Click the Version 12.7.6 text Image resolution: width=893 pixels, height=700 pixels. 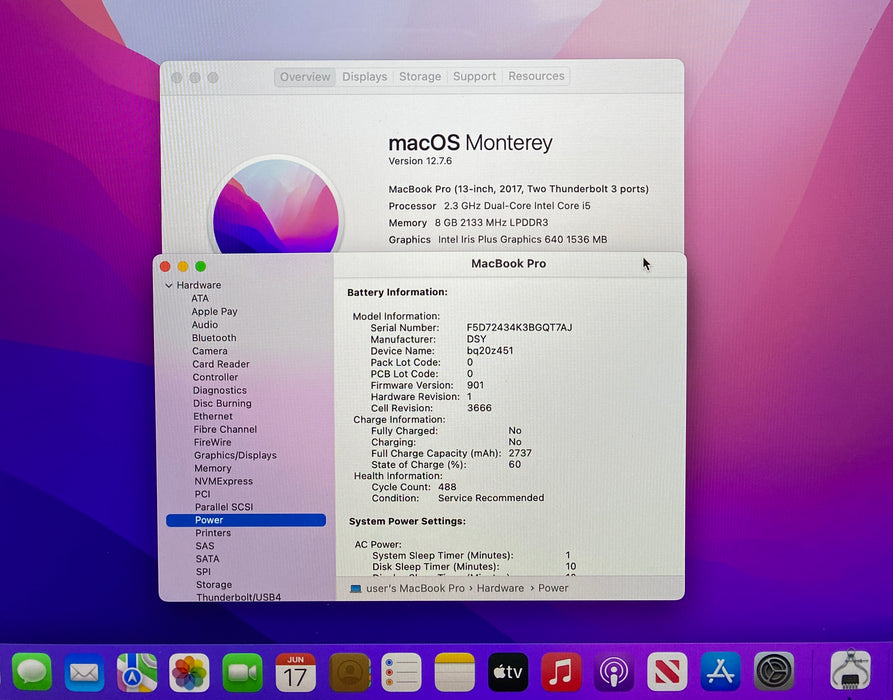point(420,161)
